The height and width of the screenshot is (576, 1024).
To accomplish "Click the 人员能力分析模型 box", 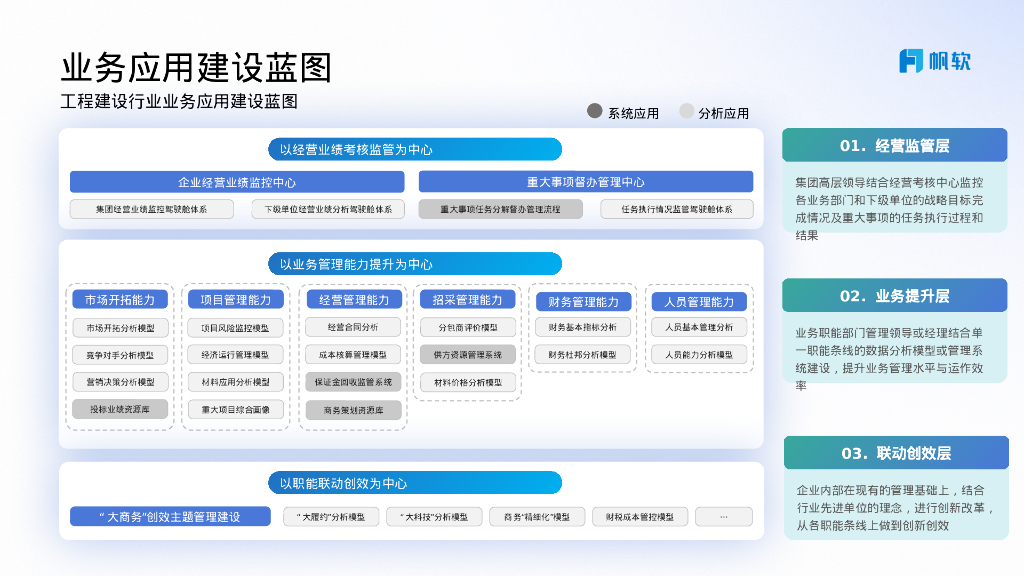I will click(x=699, y=354).
